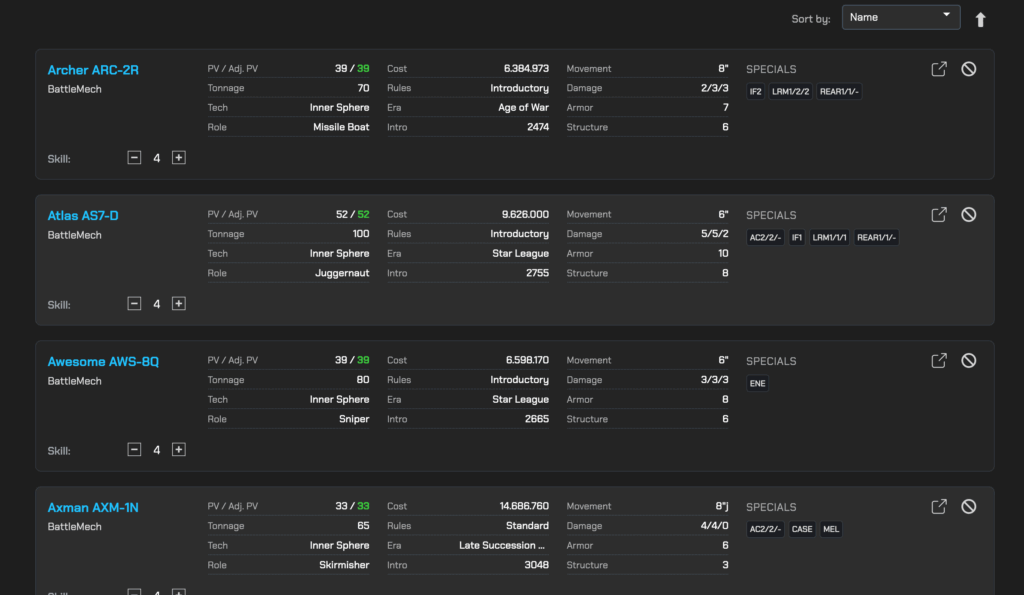Increase skill for Archer ARC-2R
The height and width of the screenshot is (595, 1024).
coord(179,158)
